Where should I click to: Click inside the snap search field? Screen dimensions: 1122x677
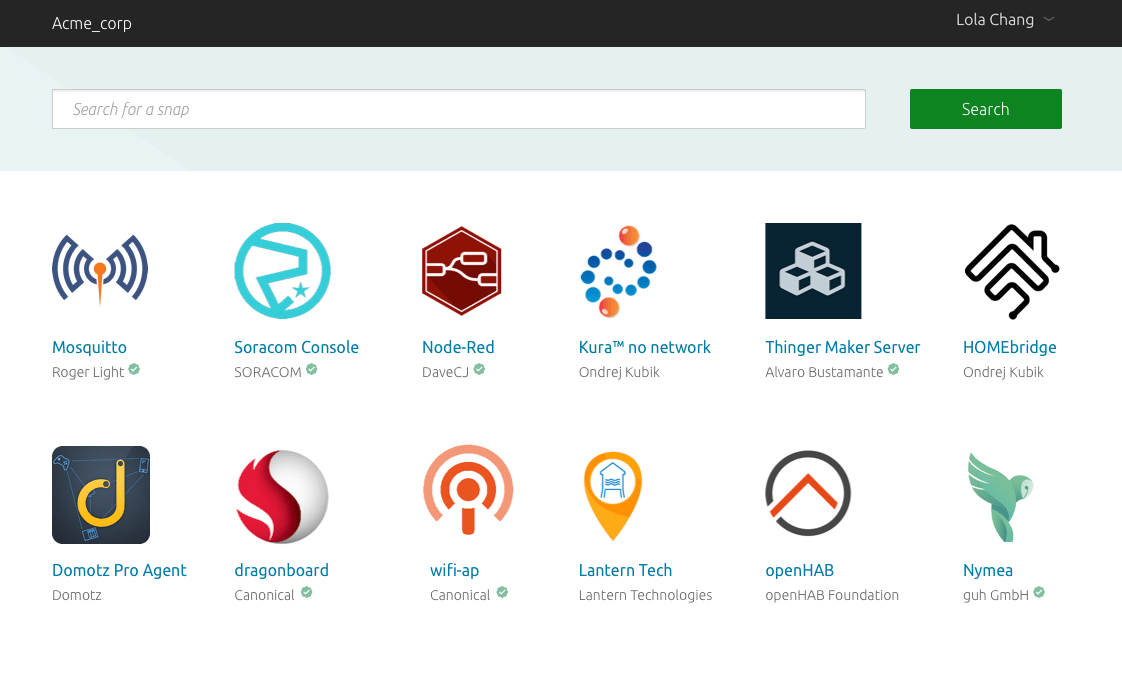point(458,109)
